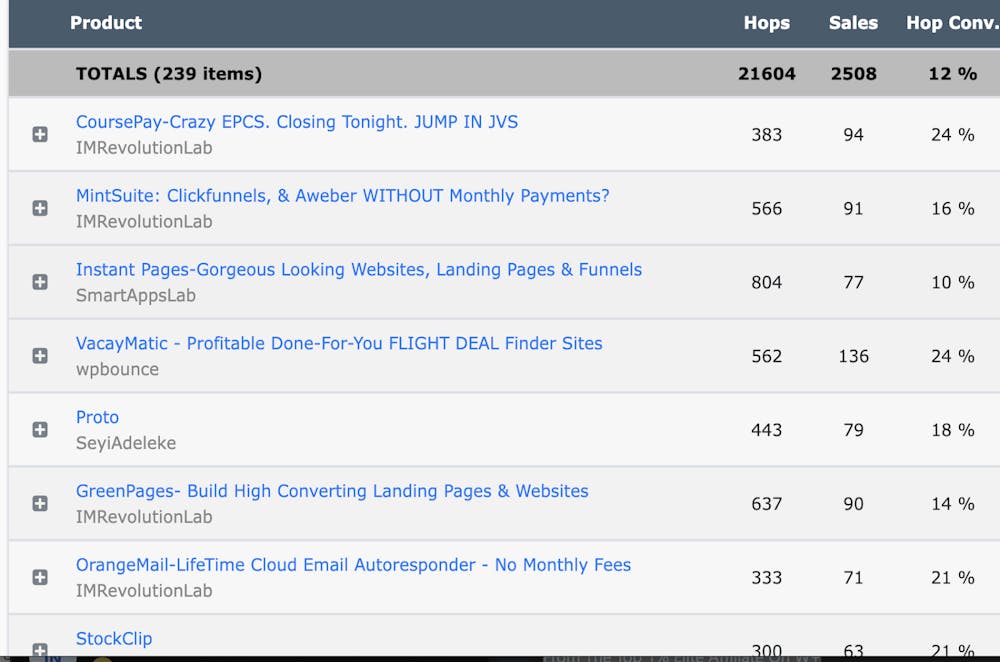Viewport: 1000px width, 662px height.
Task: Expand the Proto product row
Action: 40,430
